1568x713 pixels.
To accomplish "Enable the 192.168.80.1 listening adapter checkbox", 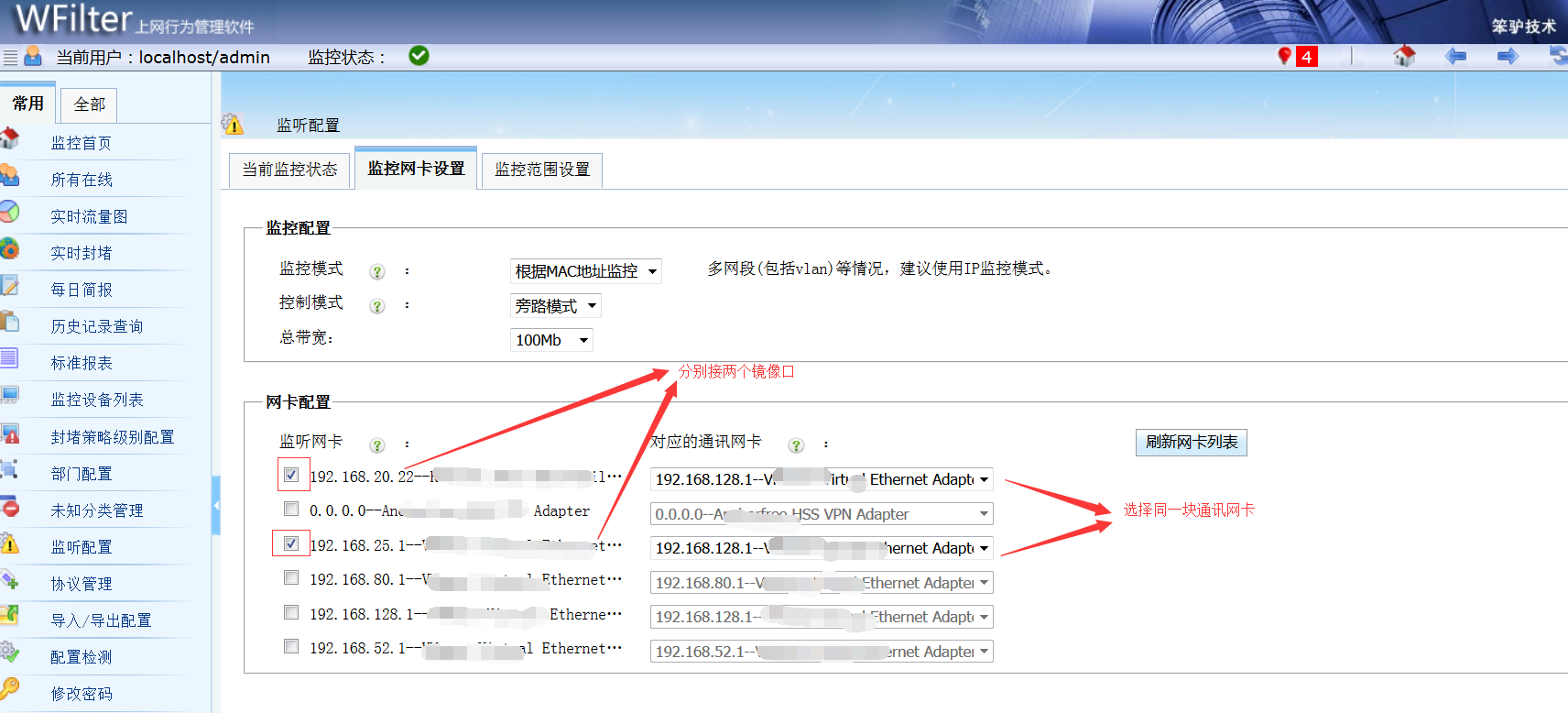I will point(291,577).
